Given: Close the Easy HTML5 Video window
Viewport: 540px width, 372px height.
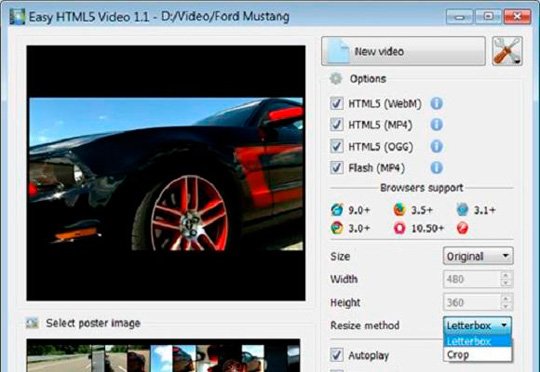Looking at the screenshot, I should pos(517,16).
